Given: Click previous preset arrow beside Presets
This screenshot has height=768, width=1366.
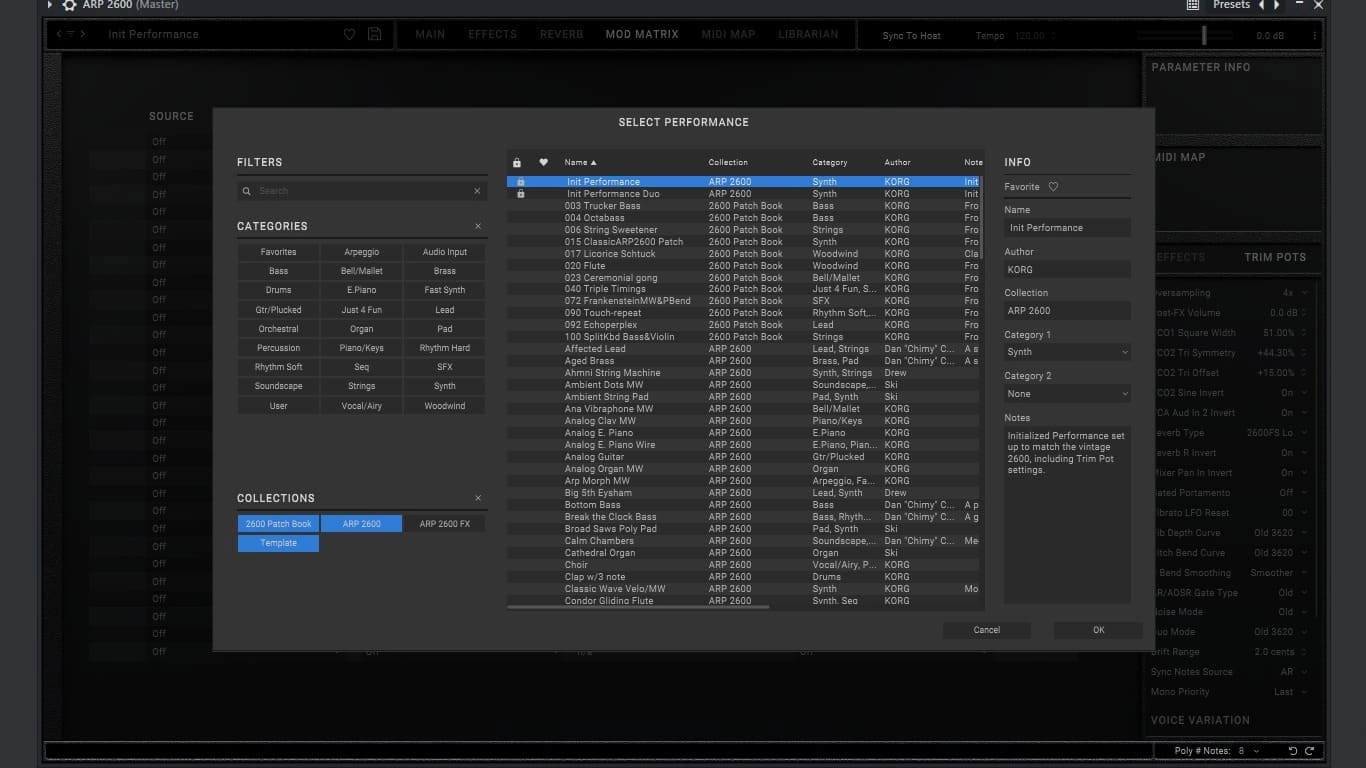Looking at the screenshot, I should click(x=1261, y=5).
